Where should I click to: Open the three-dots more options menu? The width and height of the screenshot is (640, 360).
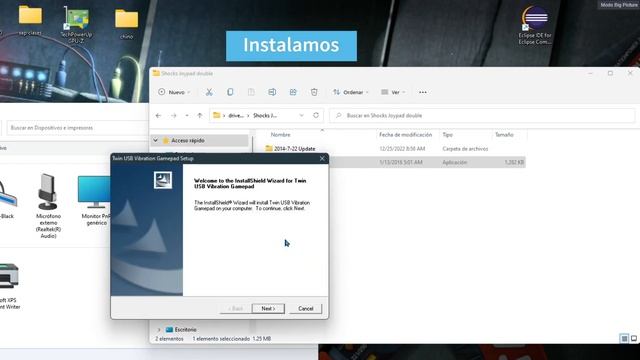coord(422,92)
